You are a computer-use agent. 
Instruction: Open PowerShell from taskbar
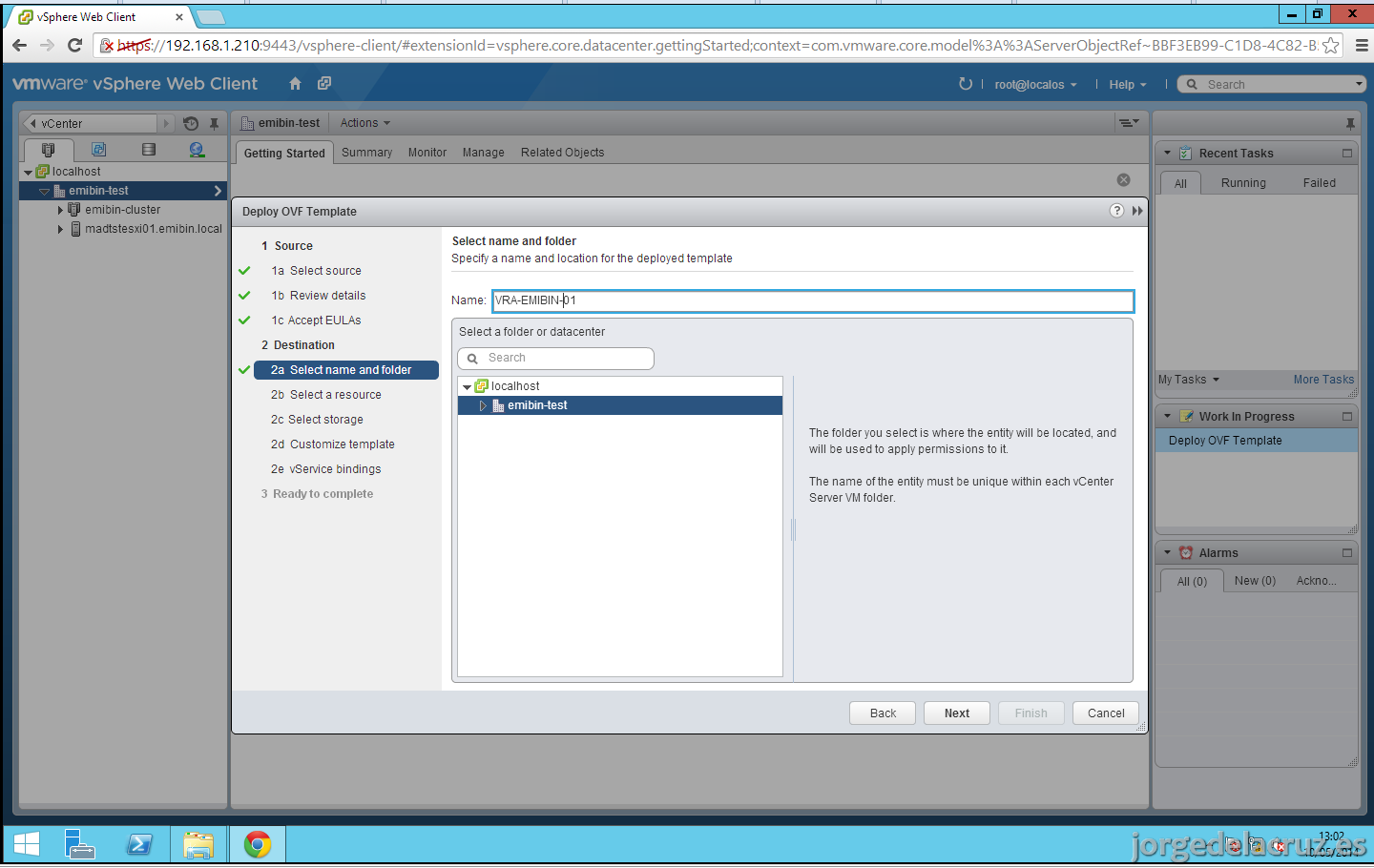(x=139, y=845)
